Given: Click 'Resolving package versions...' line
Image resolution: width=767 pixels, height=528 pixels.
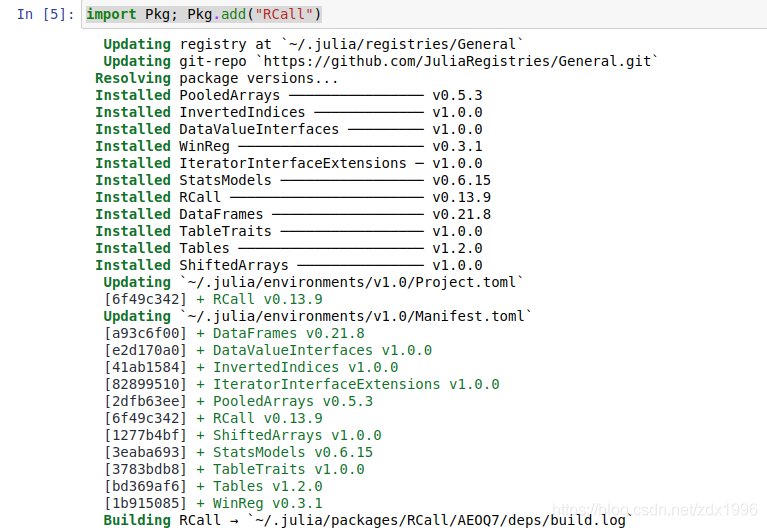Looking at the screenshot, I should tap(217, 78).
